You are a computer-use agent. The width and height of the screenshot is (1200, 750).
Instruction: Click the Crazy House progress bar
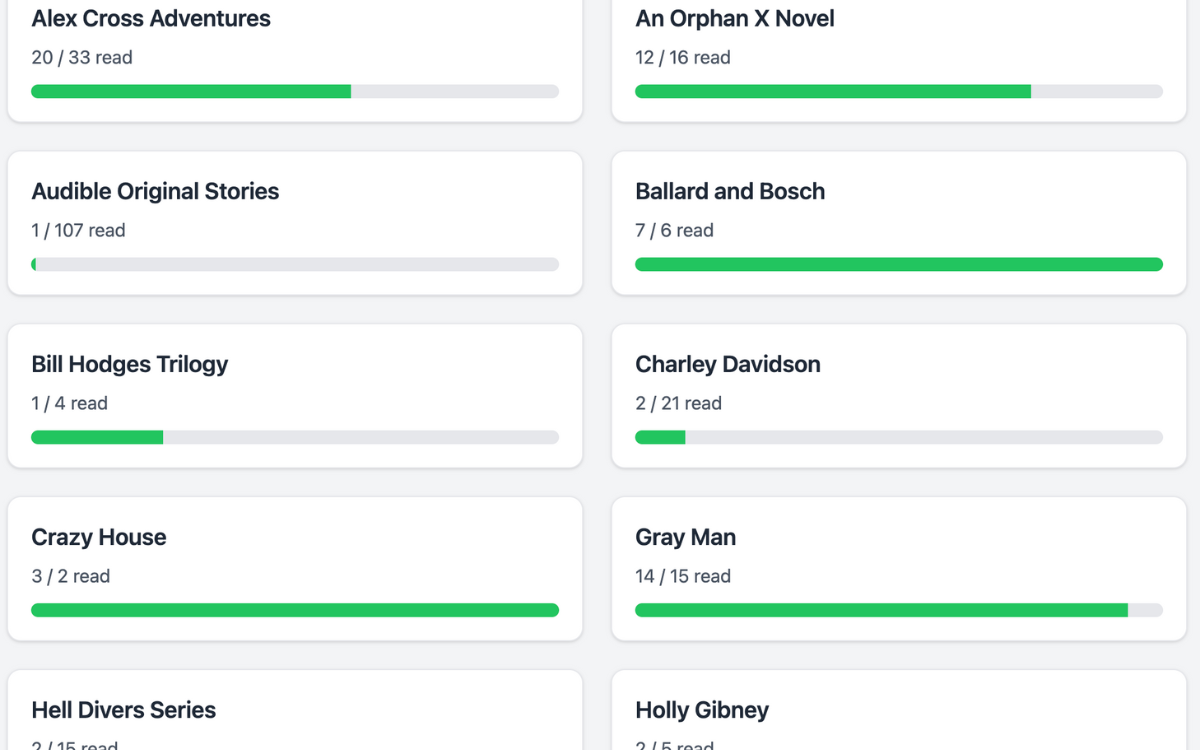[295, 610]
